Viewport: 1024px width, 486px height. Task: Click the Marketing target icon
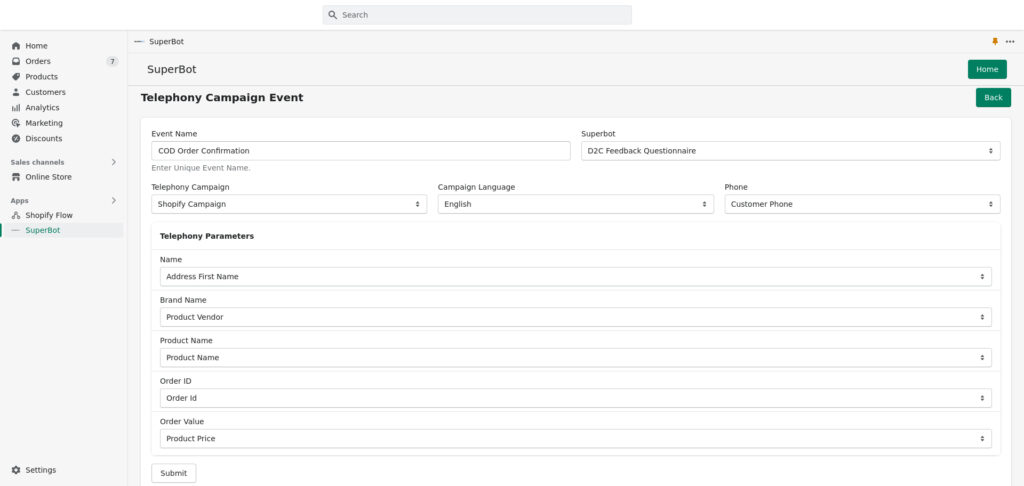click(x=16, y=123)
